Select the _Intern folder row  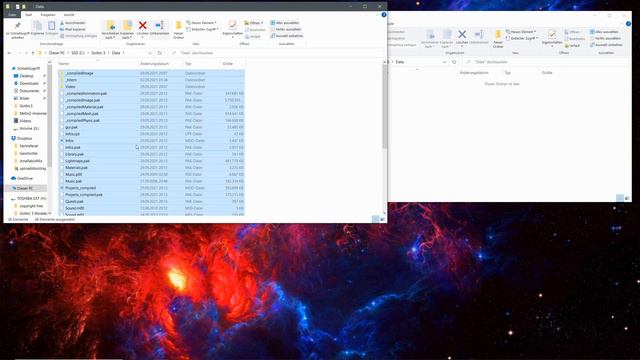tap(152, 80)
